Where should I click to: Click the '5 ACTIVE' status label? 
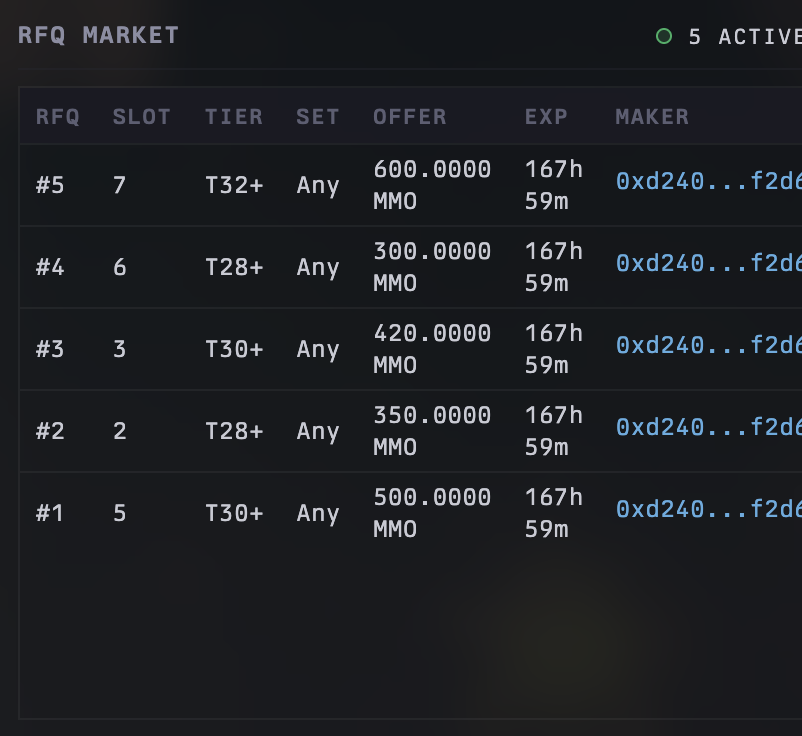[745, 37]
